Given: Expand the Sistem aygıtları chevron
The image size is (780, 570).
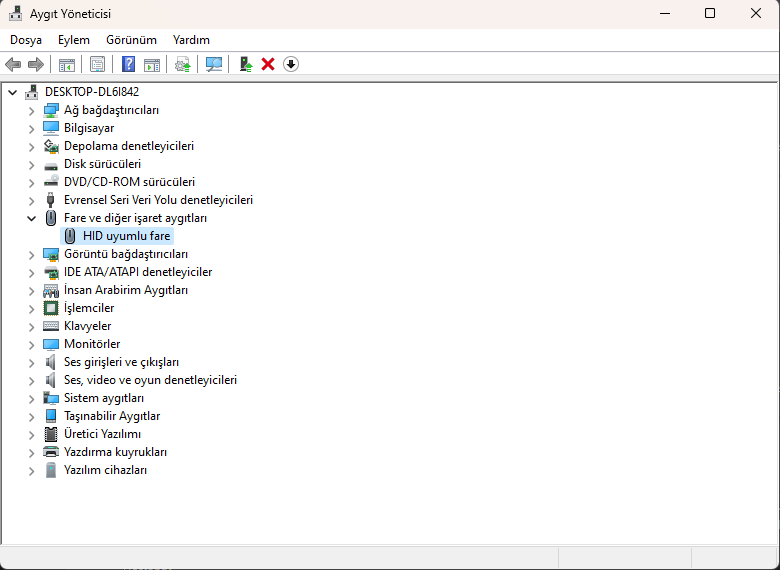Looking at the screenshot, I should (x=31, y=398).
